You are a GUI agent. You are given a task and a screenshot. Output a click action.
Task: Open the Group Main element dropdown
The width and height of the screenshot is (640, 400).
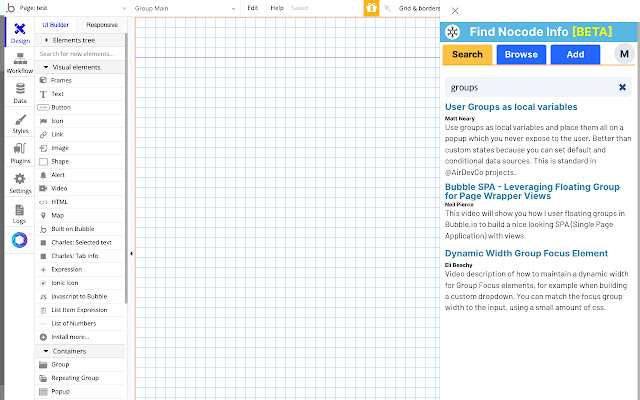point(185,8)
